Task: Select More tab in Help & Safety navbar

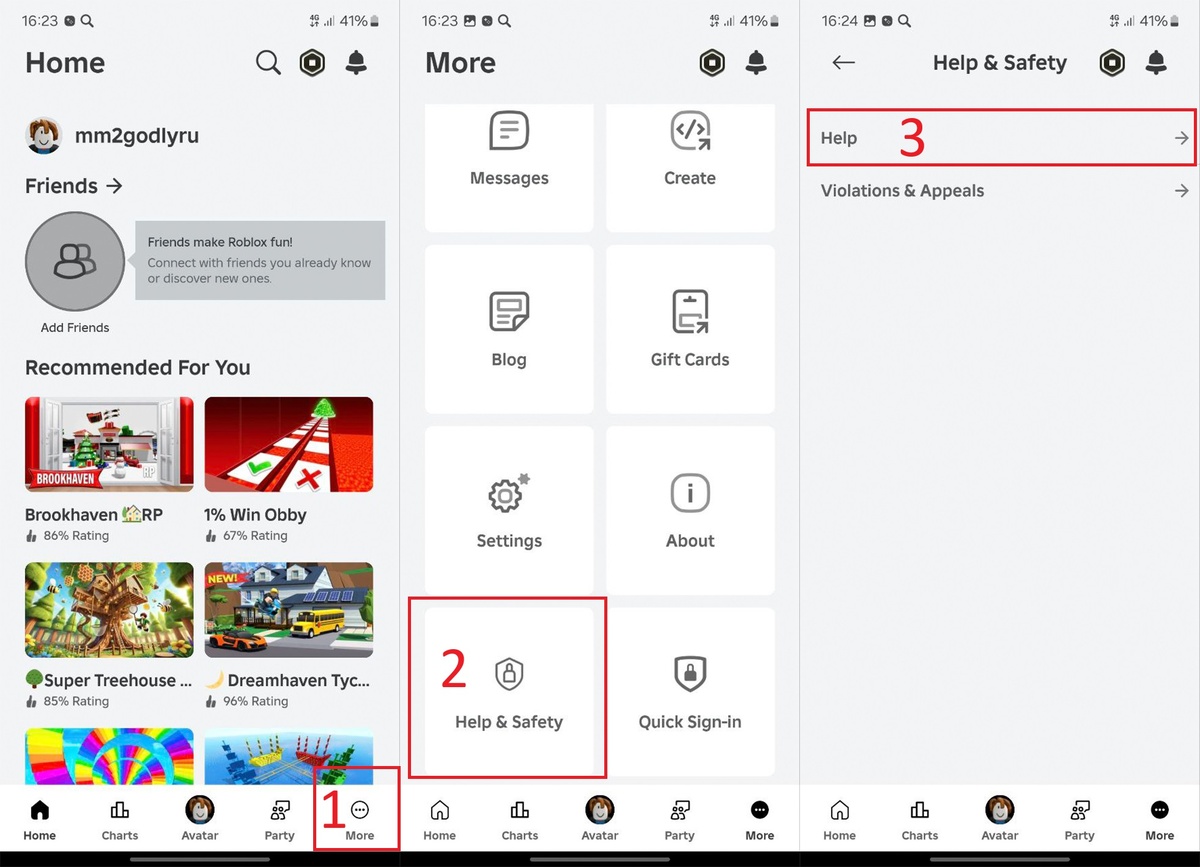Action: 1160,819
